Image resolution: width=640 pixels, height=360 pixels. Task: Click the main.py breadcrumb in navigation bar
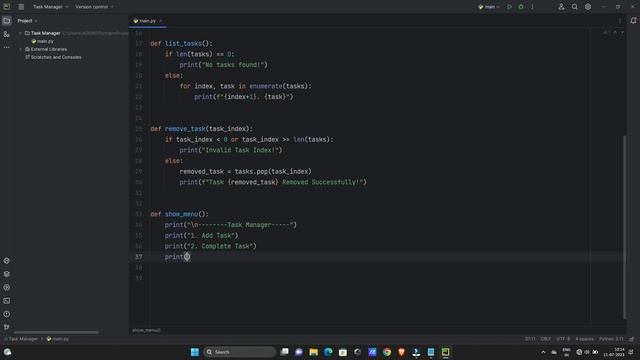57,339
